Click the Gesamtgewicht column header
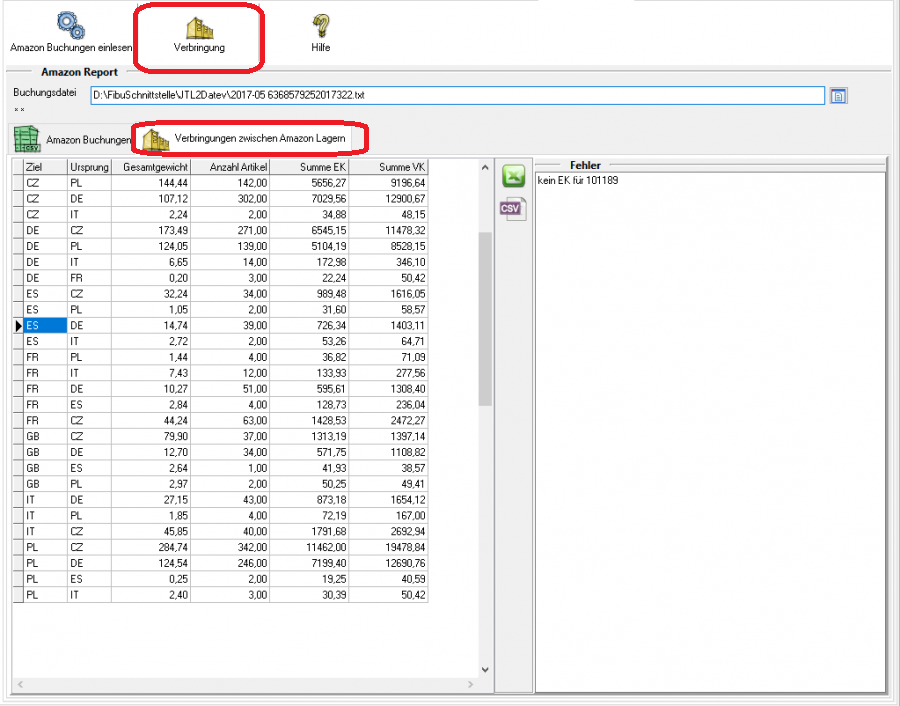 [x=150, y=167]
